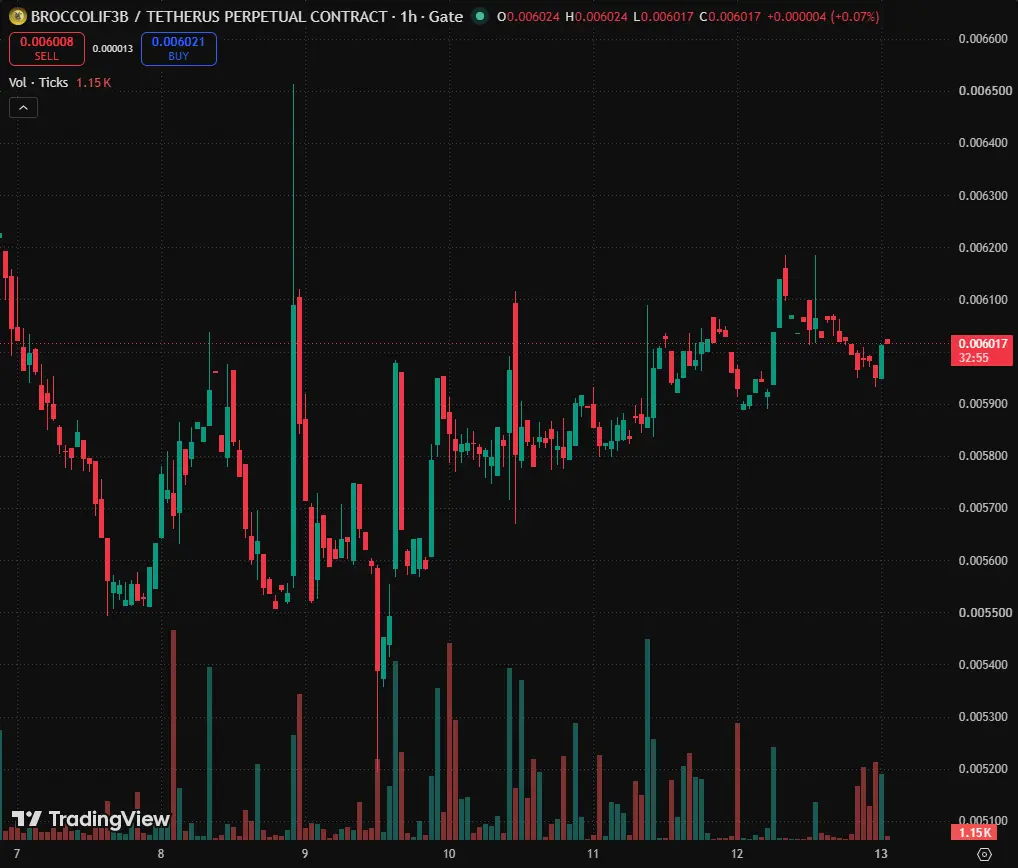
Task: Click the BROCCOLIF3B coin logo icon
Action: (x=18, y=16)
